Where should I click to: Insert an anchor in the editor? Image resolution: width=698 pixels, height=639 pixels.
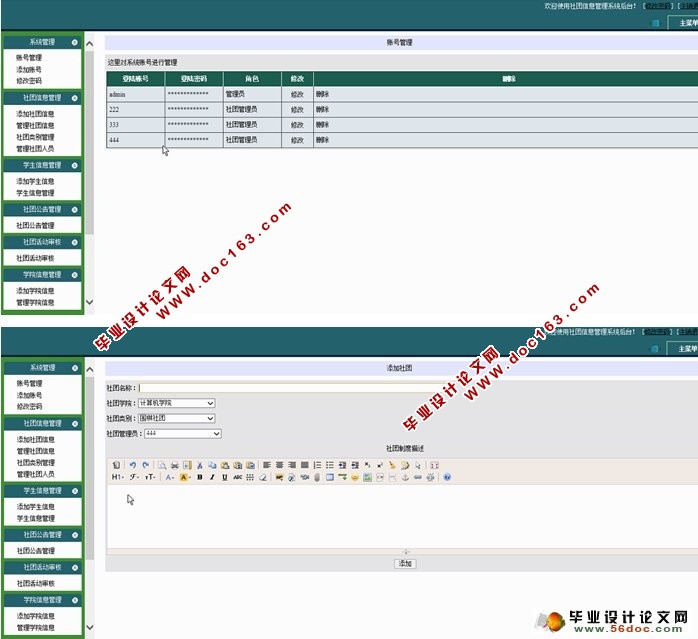(x=405, y=477)
